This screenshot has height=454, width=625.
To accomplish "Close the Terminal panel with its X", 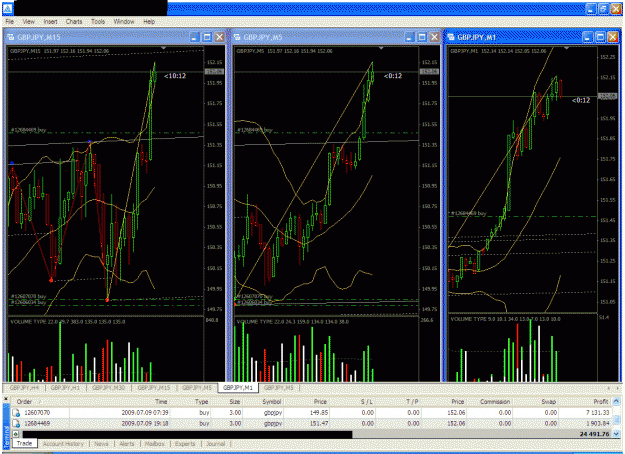I will pyautogui.click(x=6, y=398).
